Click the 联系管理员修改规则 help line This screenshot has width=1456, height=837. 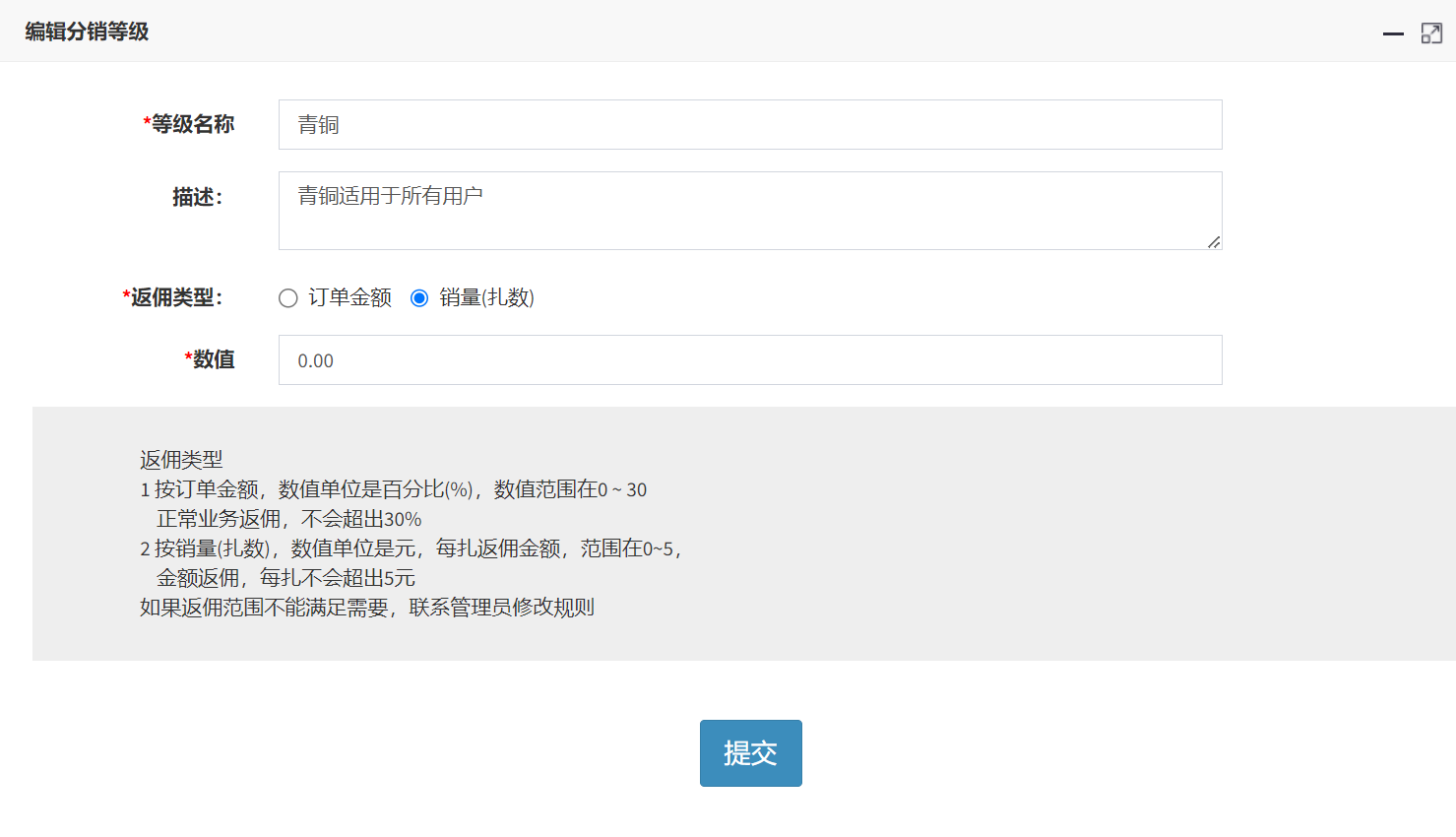click(x=367, y=608)
